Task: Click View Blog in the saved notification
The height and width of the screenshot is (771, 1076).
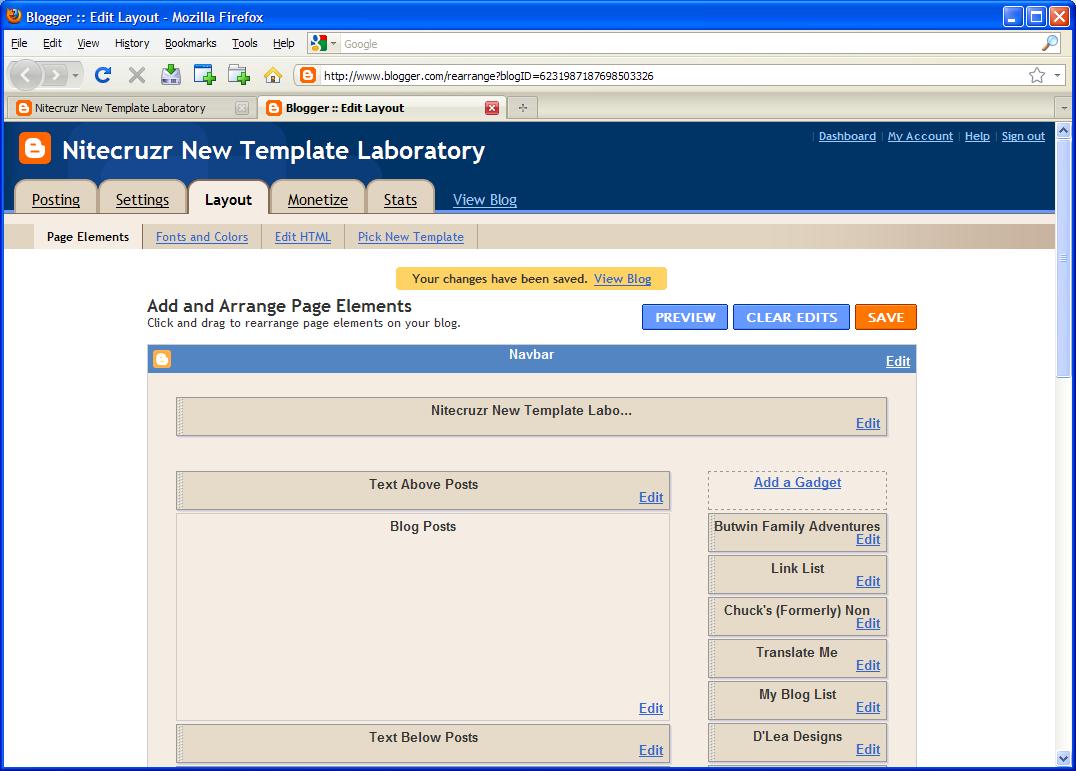Action: coord(622,278)
